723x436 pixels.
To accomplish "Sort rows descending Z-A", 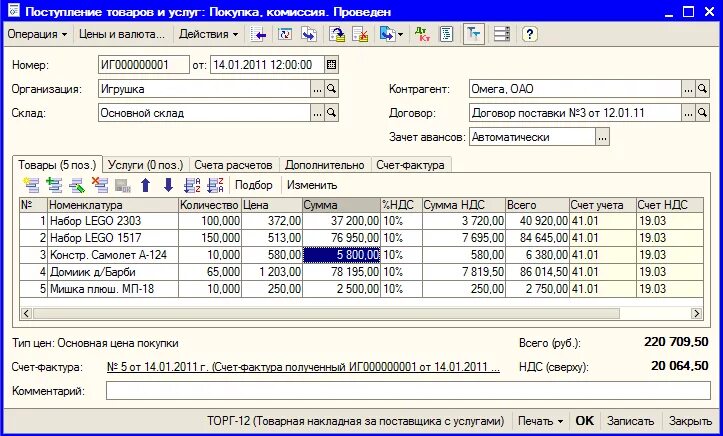I will (215, 185).
